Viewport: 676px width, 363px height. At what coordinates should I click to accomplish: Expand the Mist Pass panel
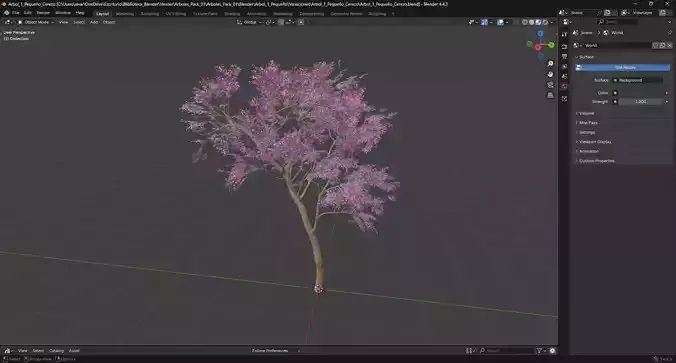point(587,123)
